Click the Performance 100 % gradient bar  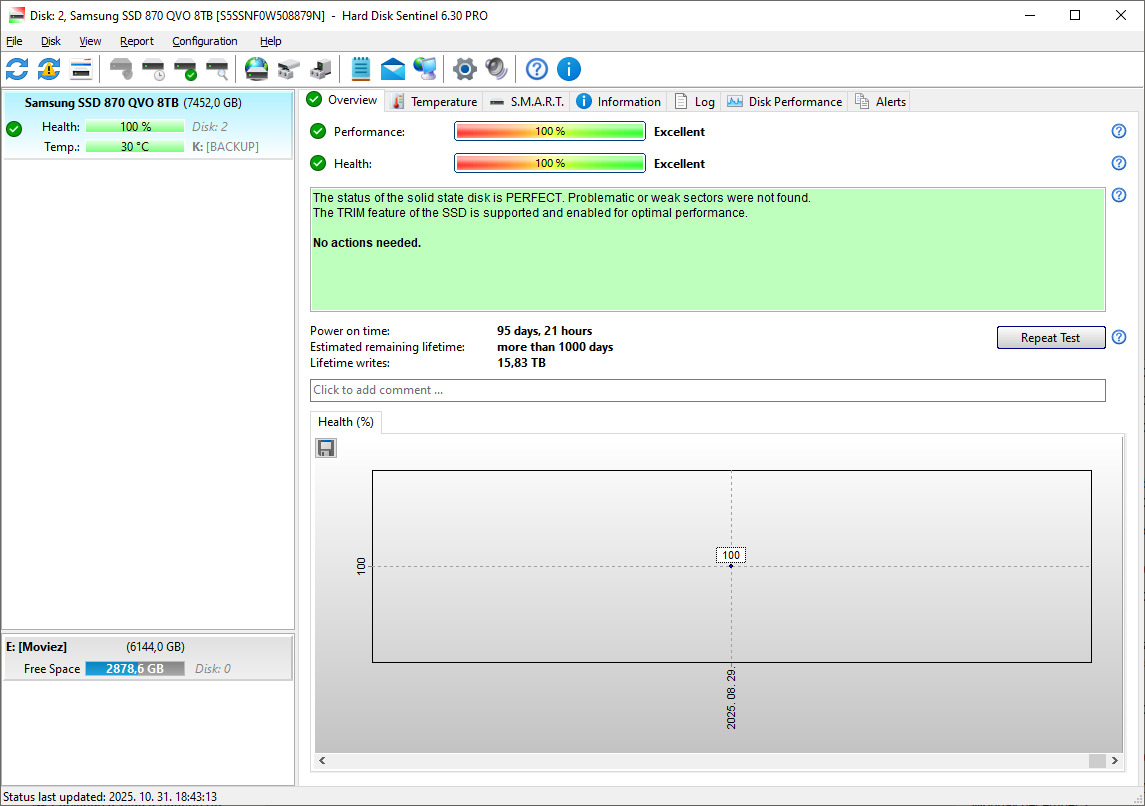point(550,131)
